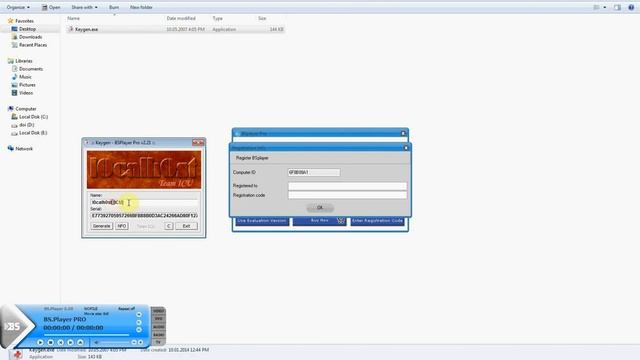Switch to AUDIO tab on BS.Player side panel
The height and width of the screenshot is (360, 640).
(x=158, y=327)
